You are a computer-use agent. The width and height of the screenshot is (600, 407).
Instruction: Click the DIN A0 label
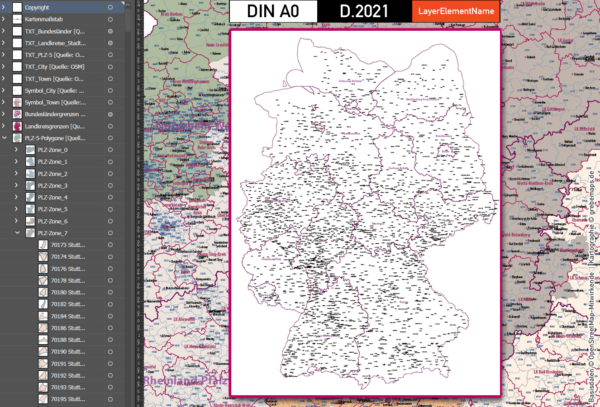273,11
